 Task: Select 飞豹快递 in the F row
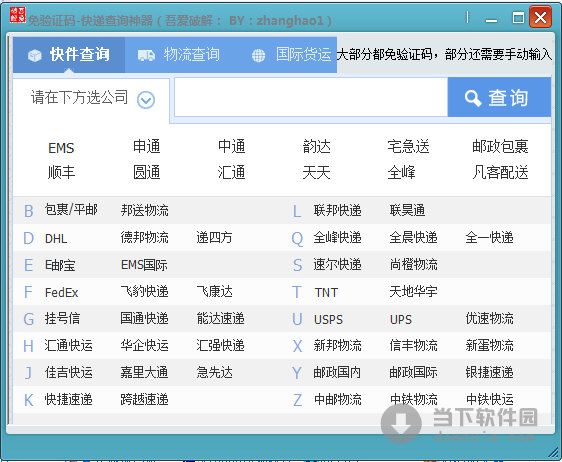click(144, 291)
